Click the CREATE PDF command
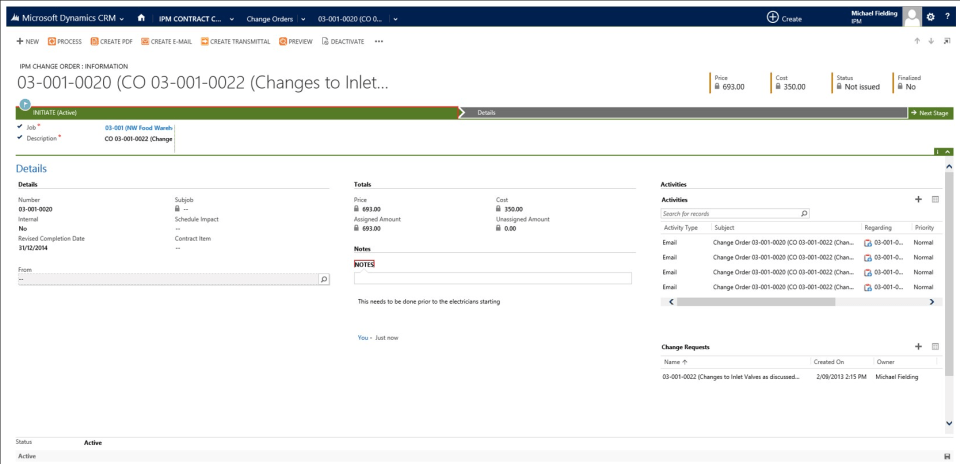 (111, 42)
